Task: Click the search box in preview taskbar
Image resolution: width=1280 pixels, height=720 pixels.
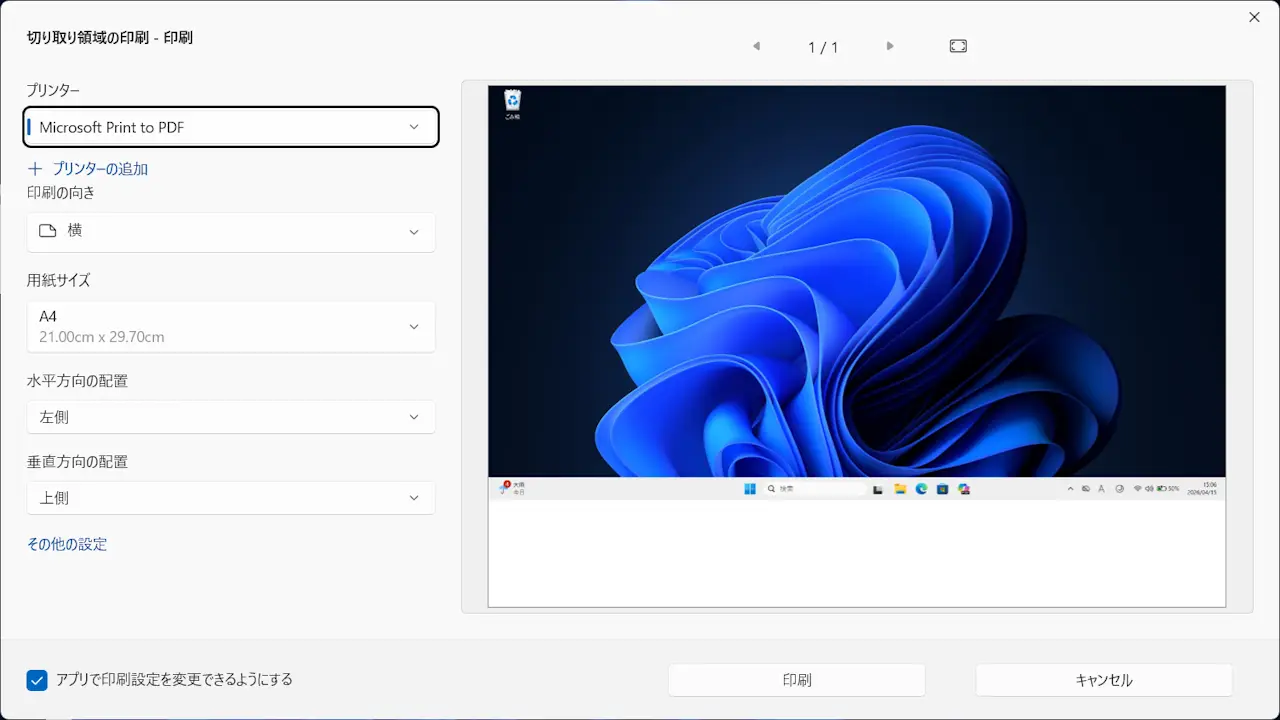Action: point(815,489)
